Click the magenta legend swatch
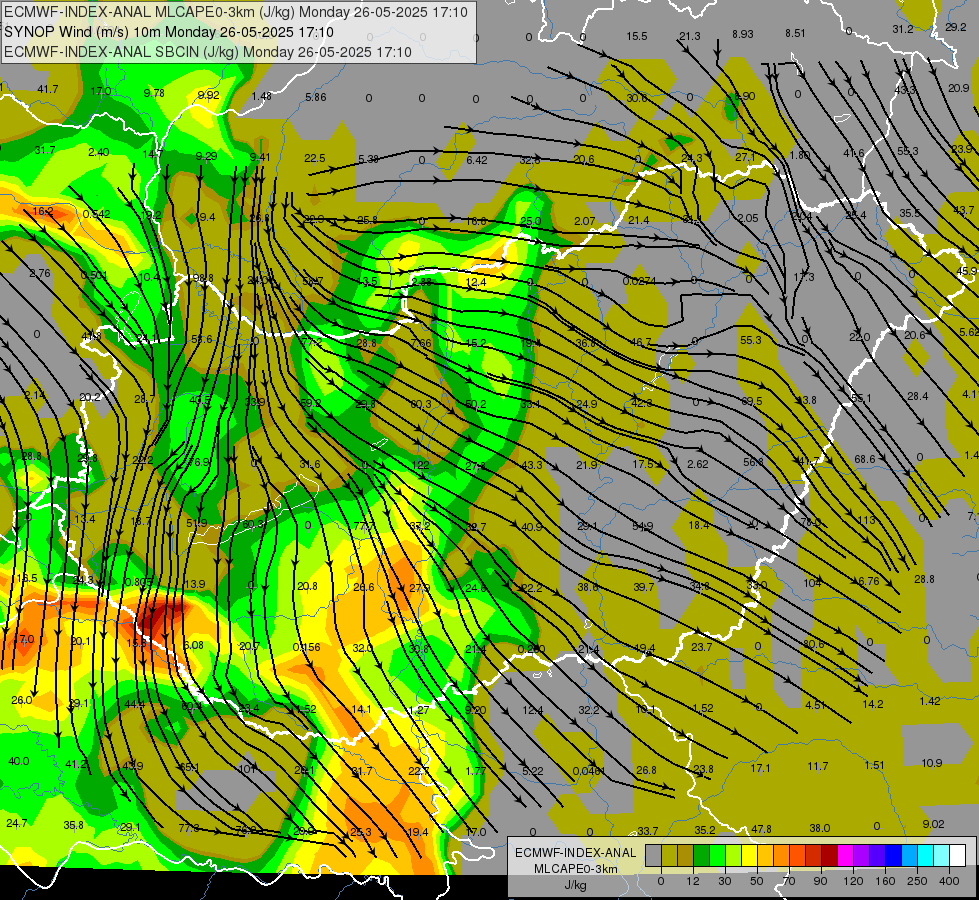 coord(845,855)
